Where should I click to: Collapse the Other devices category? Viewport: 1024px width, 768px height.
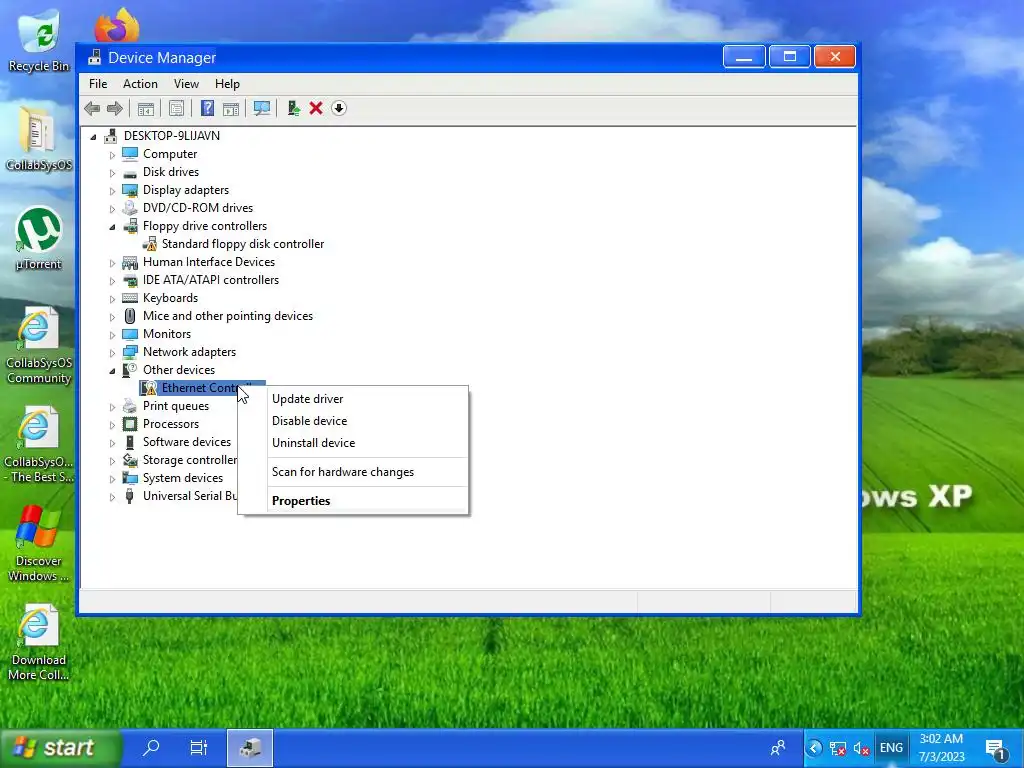pos(112,370)
